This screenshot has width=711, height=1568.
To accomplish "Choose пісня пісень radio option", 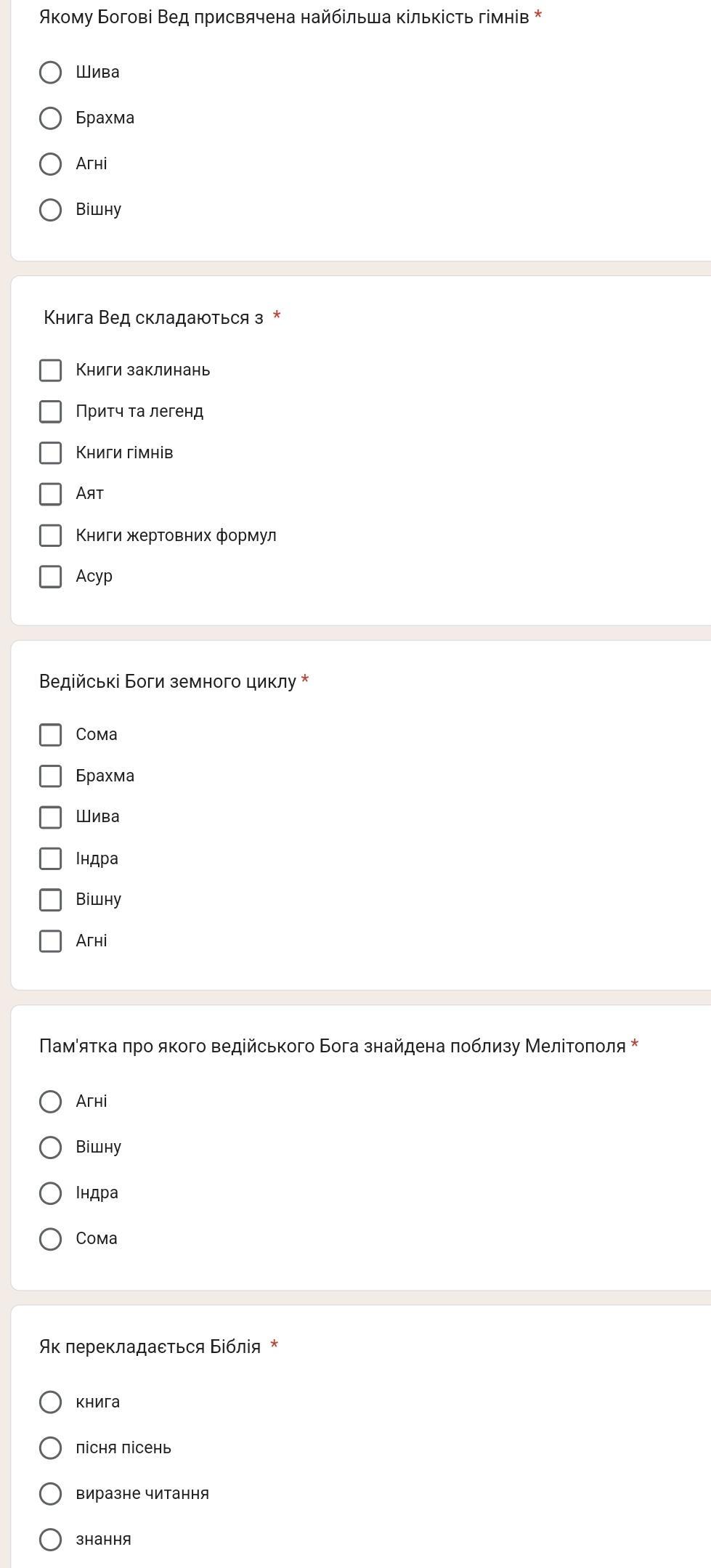I will pyautogui.click(x=50, y=1447).
